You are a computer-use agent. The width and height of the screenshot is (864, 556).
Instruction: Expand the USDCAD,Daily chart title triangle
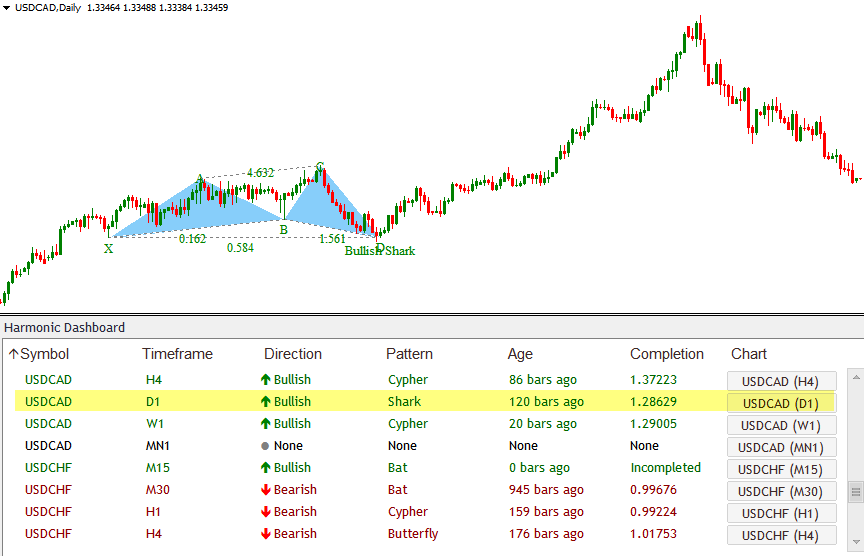click(x=7, y=8)
